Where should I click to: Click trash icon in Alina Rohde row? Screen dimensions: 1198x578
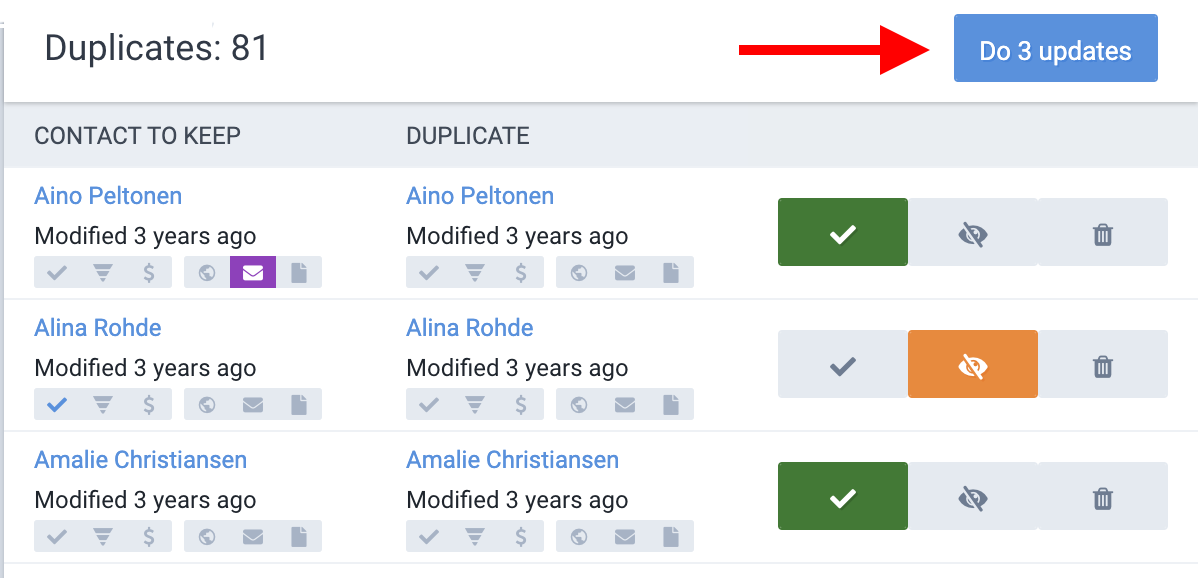tap(1102, 364)
